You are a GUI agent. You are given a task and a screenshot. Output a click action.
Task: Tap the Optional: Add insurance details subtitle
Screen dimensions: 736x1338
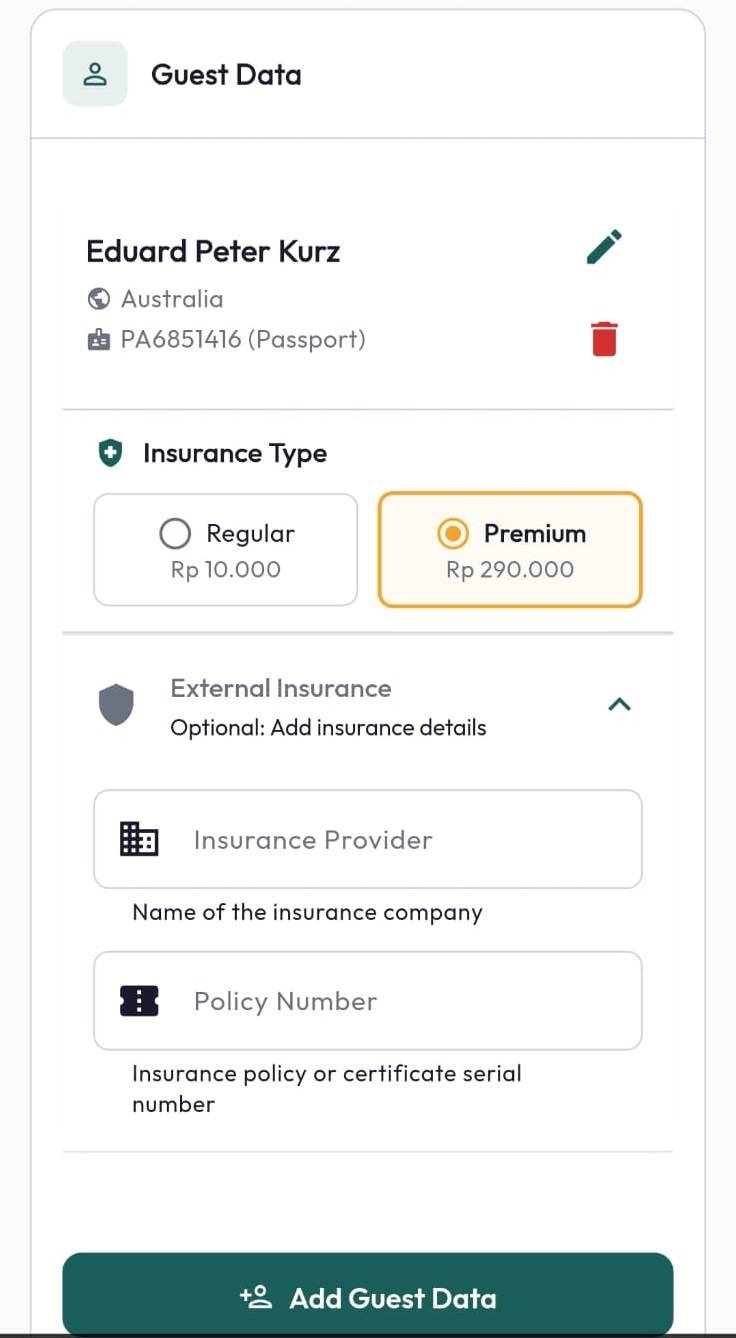[328, 728]
